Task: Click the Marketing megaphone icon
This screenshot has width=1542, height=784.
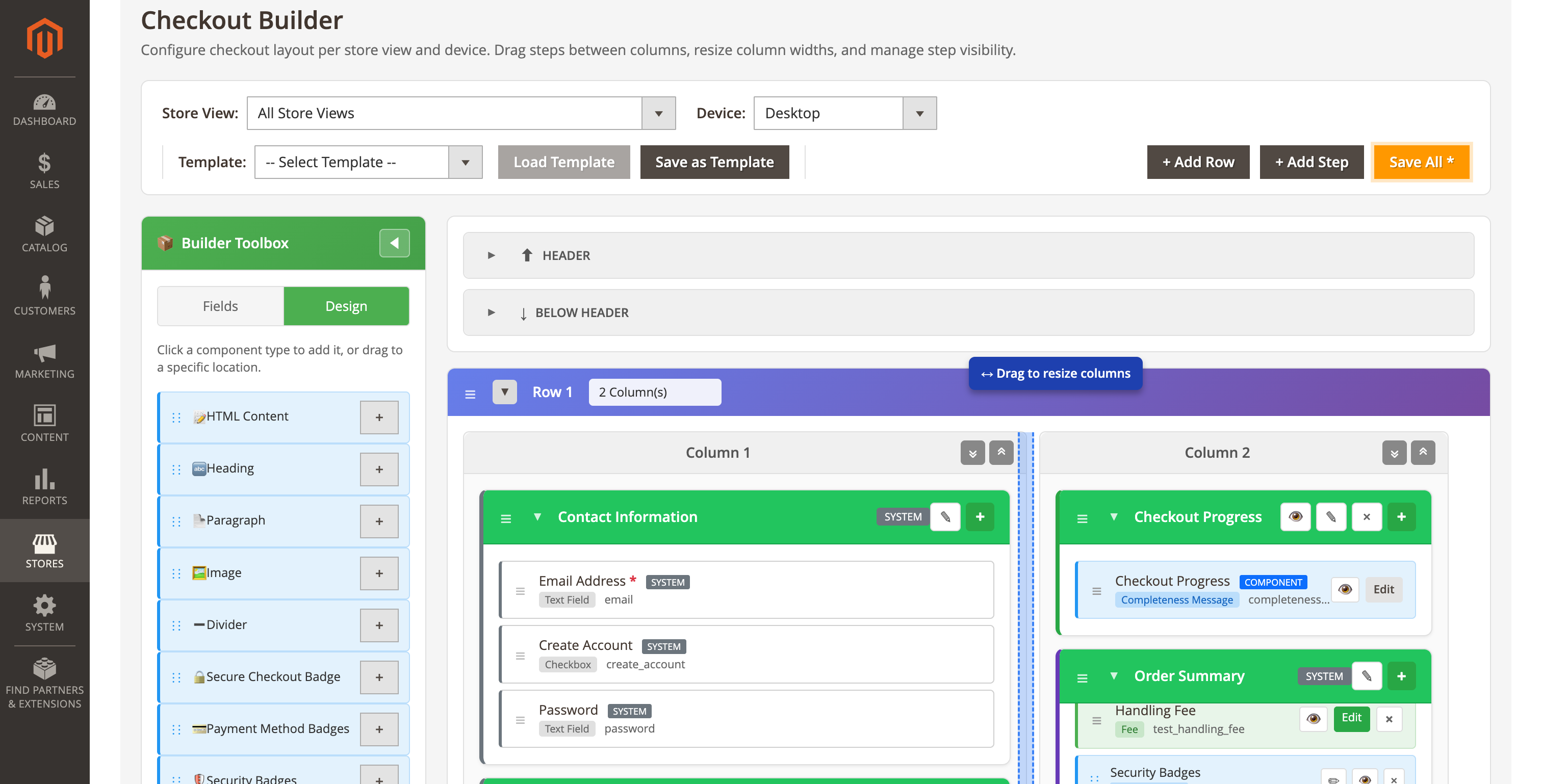Action: coord(44,353)
